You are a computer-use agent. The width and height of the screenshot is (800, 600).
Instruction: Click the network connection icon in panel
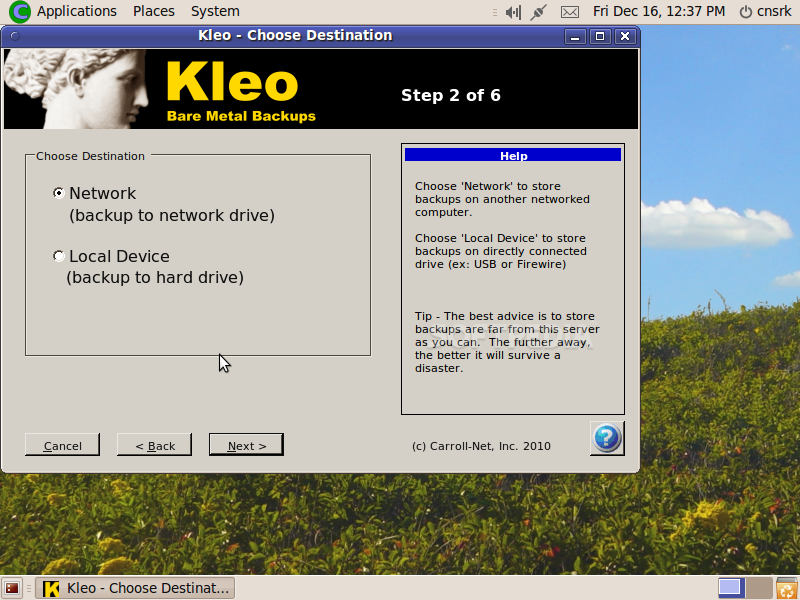point(538,12)
